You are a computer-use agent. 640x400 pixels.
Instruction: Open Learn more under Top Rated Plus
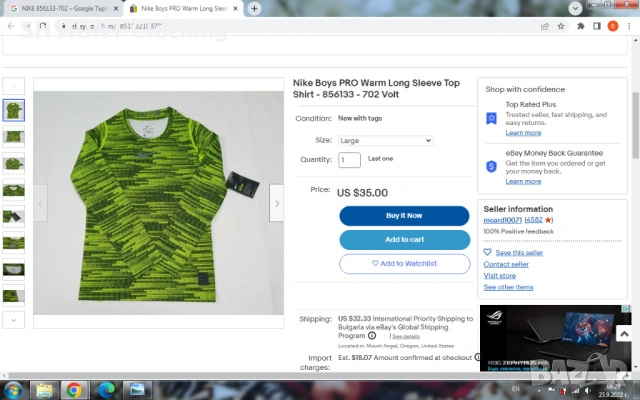pyautogui.click(x=523, y=133)
